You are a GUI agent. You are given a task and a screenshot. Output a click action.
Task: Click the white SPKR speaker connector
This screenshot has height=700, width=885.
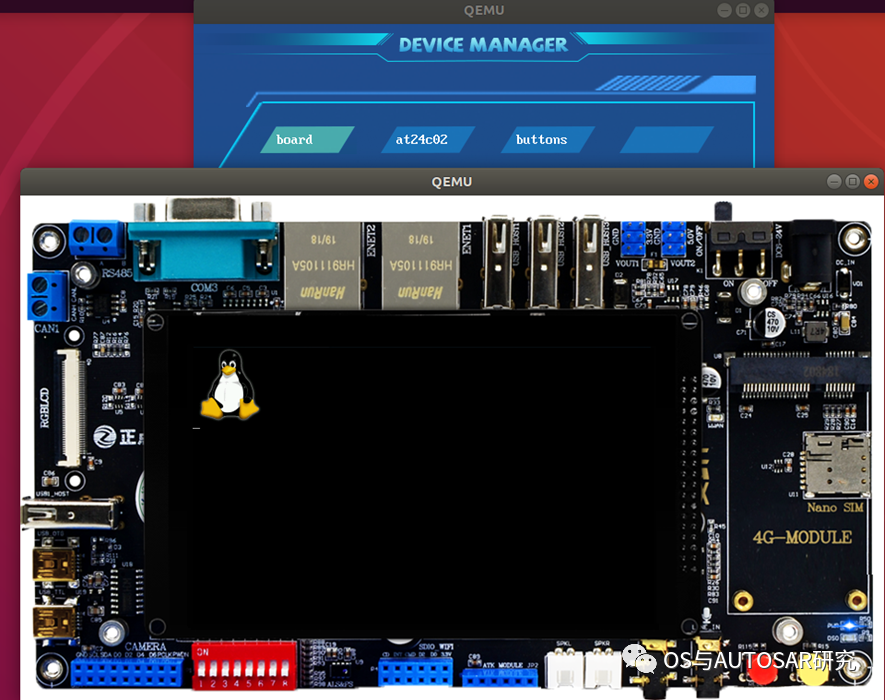click(x=602, y=668)
